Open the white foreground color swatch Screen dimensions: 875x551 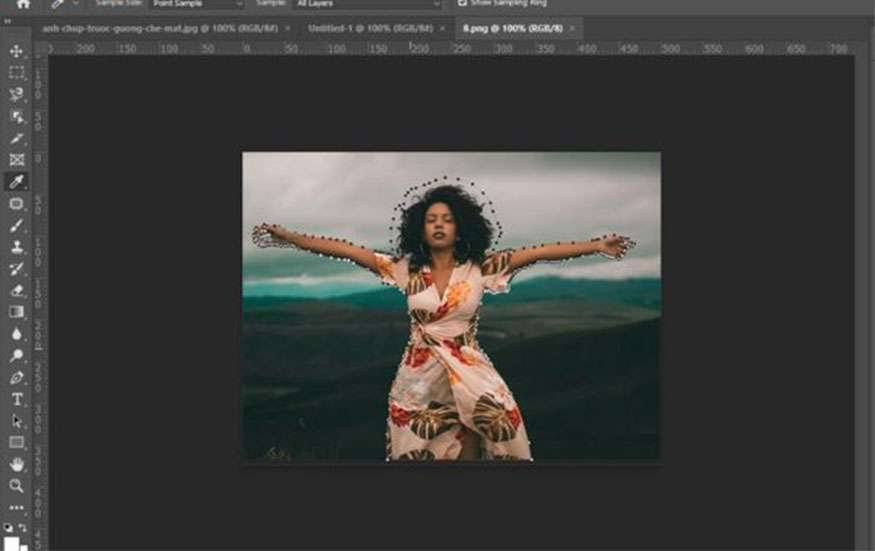coord(11,544)
